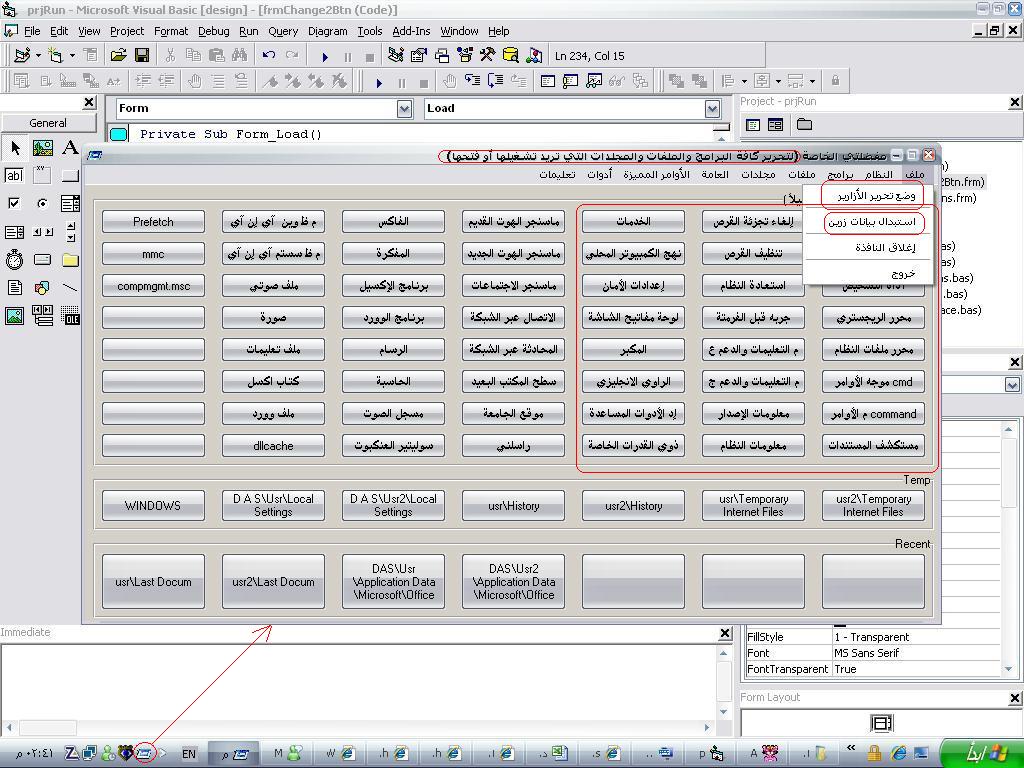Select the PictureBox tool in toolbox
The height and width of the screenshot is (768, 1024).
42,148
